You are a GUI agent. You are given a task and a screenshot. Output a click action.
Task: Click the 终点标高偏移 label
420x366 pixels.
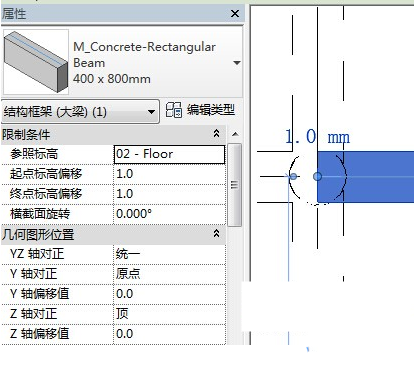[46, 194]
